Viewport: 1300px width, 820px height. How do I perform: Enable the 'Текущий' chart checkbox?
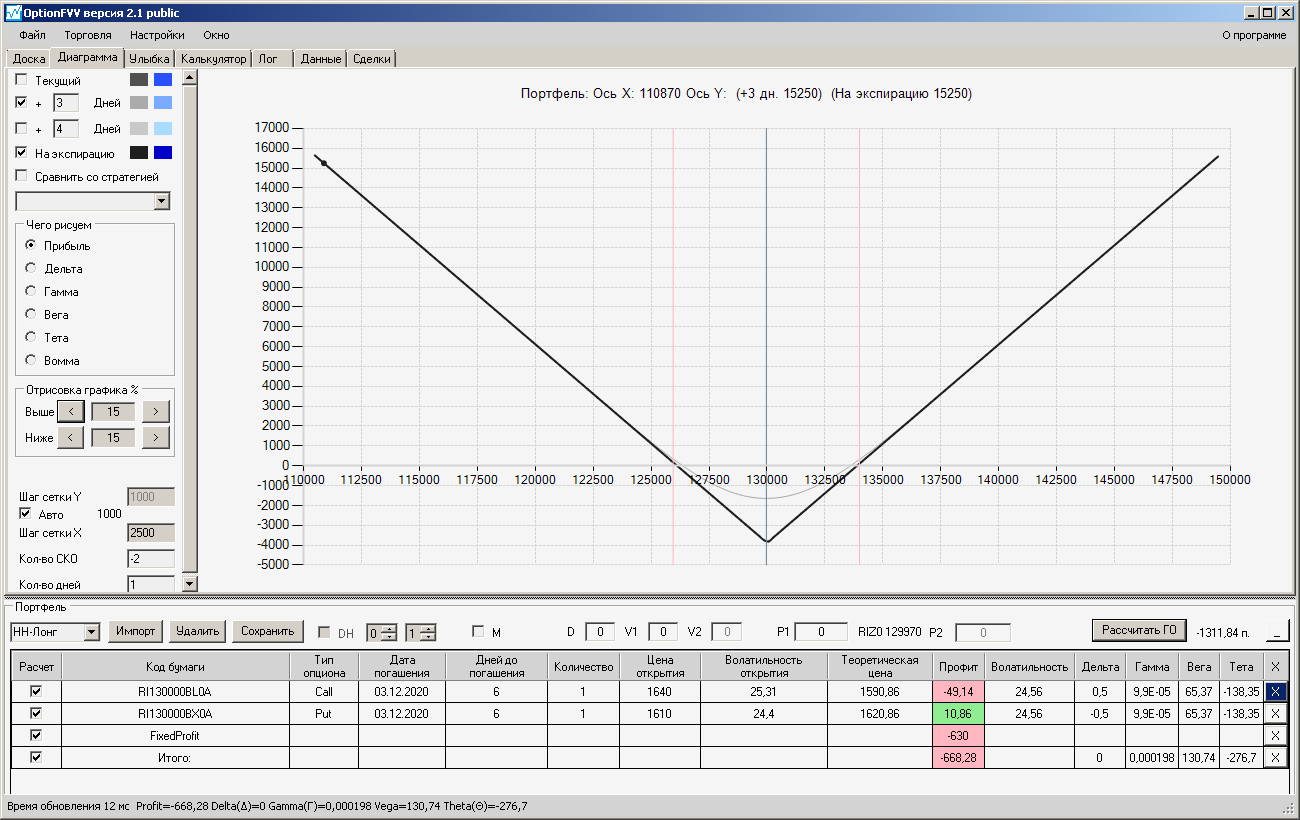click(22, 80)
